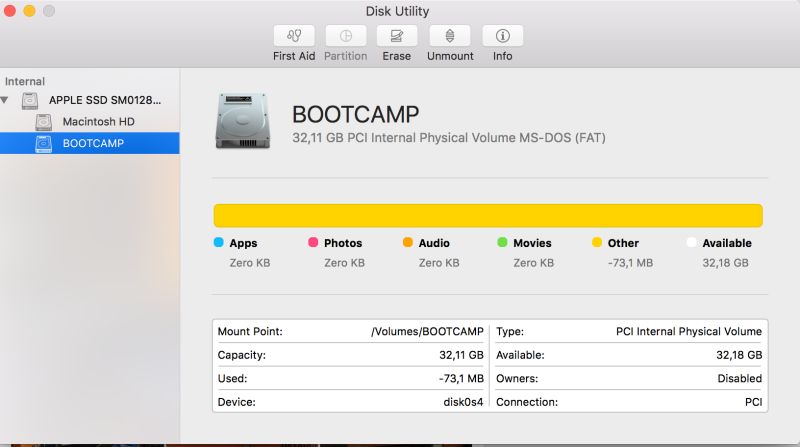
Task: Click the Internal sidebar section header
Action: pos(25,82)
